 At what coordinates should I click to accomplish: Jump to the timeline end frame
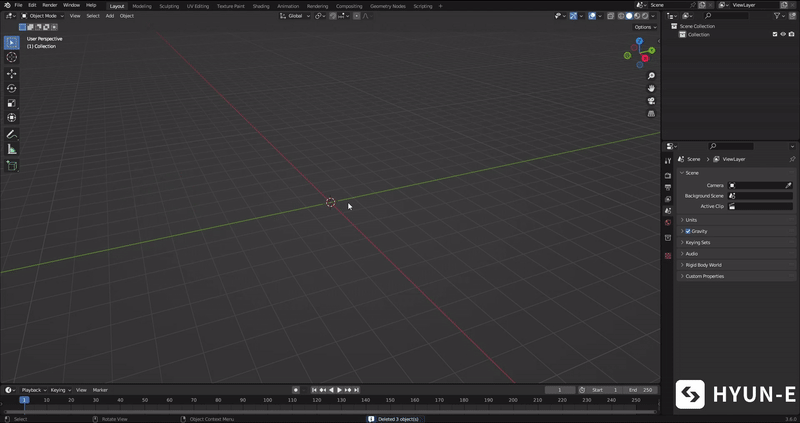click(x=357, y=390)
